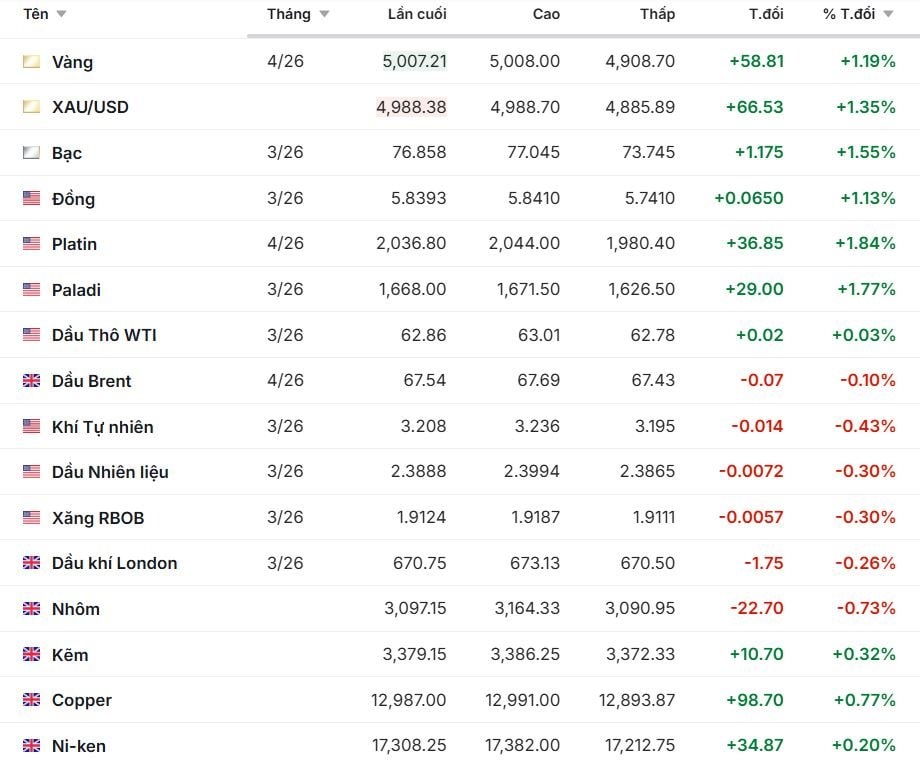Click the US flag beside Đồng
The image size is (920, 765).
coord(32,198)
